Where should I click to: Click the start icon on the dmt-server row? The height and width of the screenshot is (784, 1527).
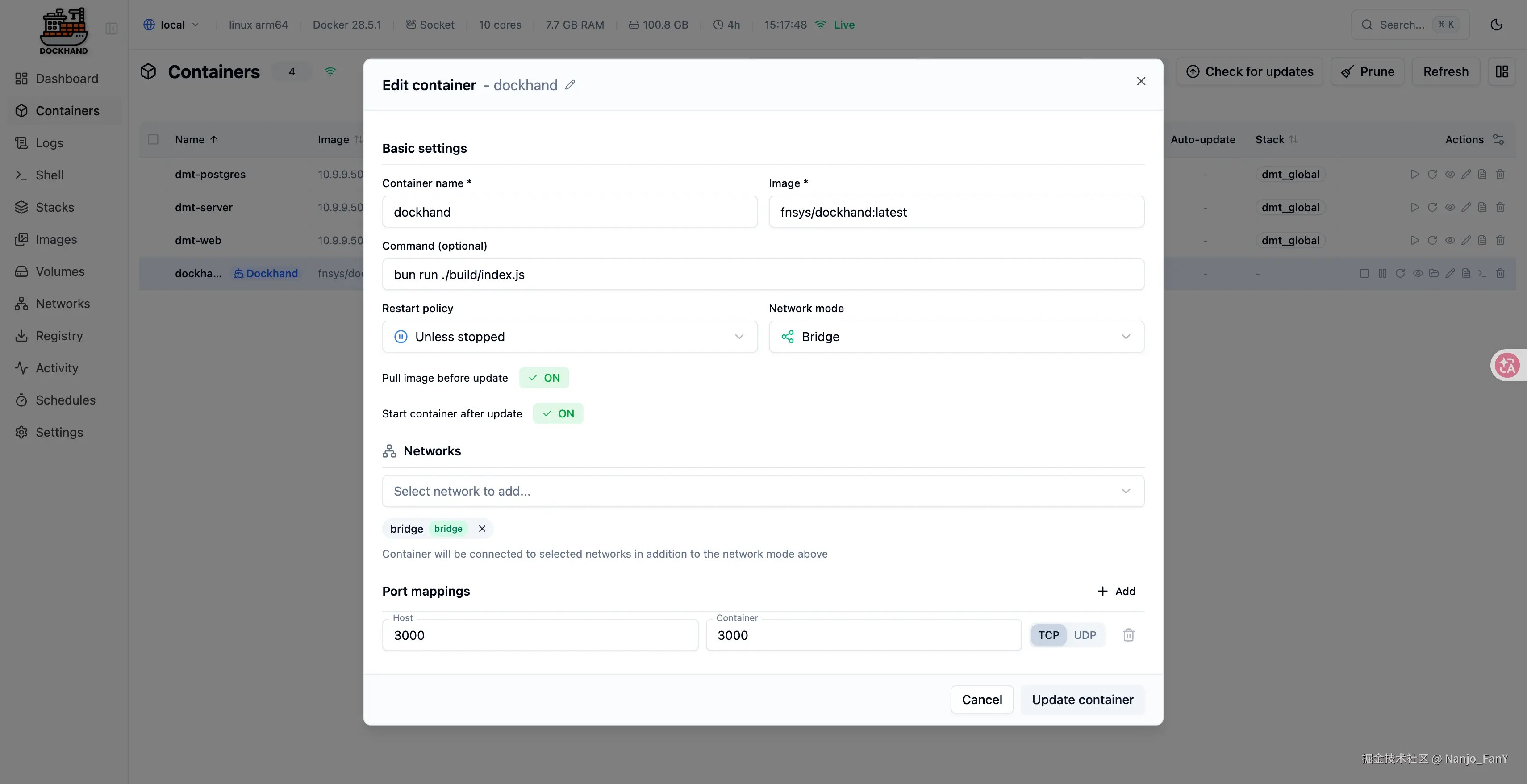(1414, 208)
